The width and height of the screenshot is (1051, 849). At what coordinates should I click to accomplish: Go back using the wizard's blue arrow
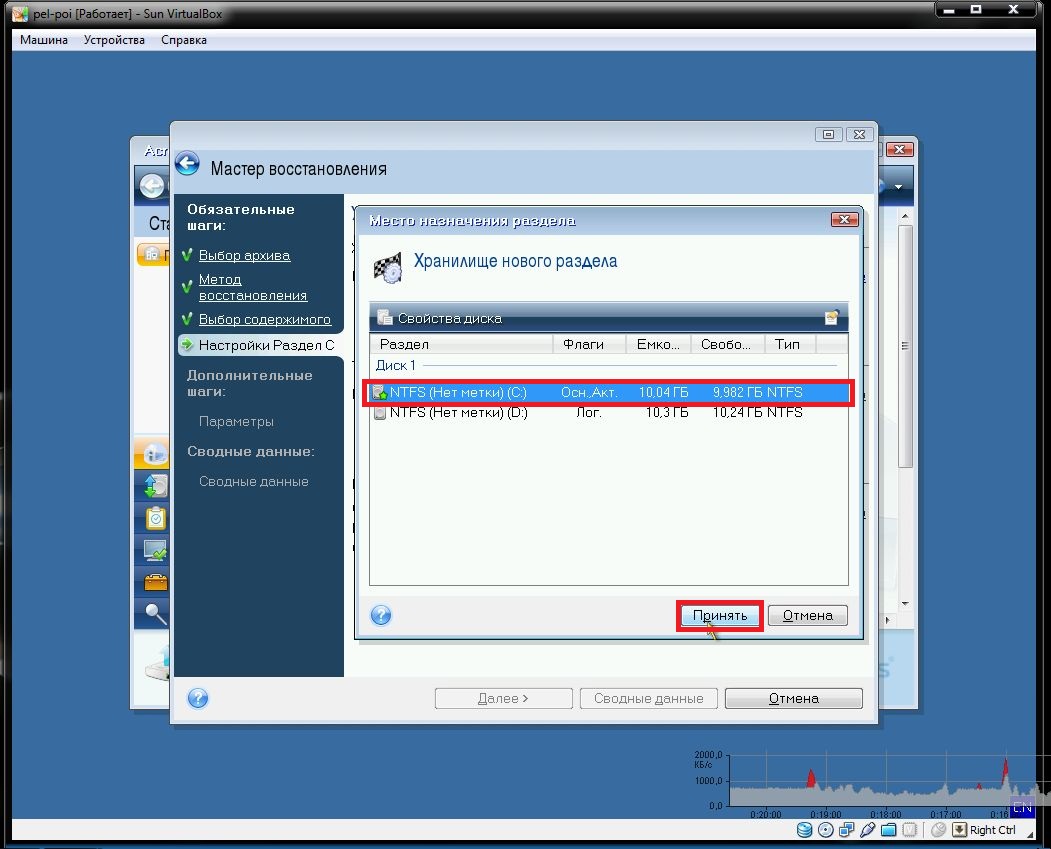pyautogui.click(x=188, y=164)
